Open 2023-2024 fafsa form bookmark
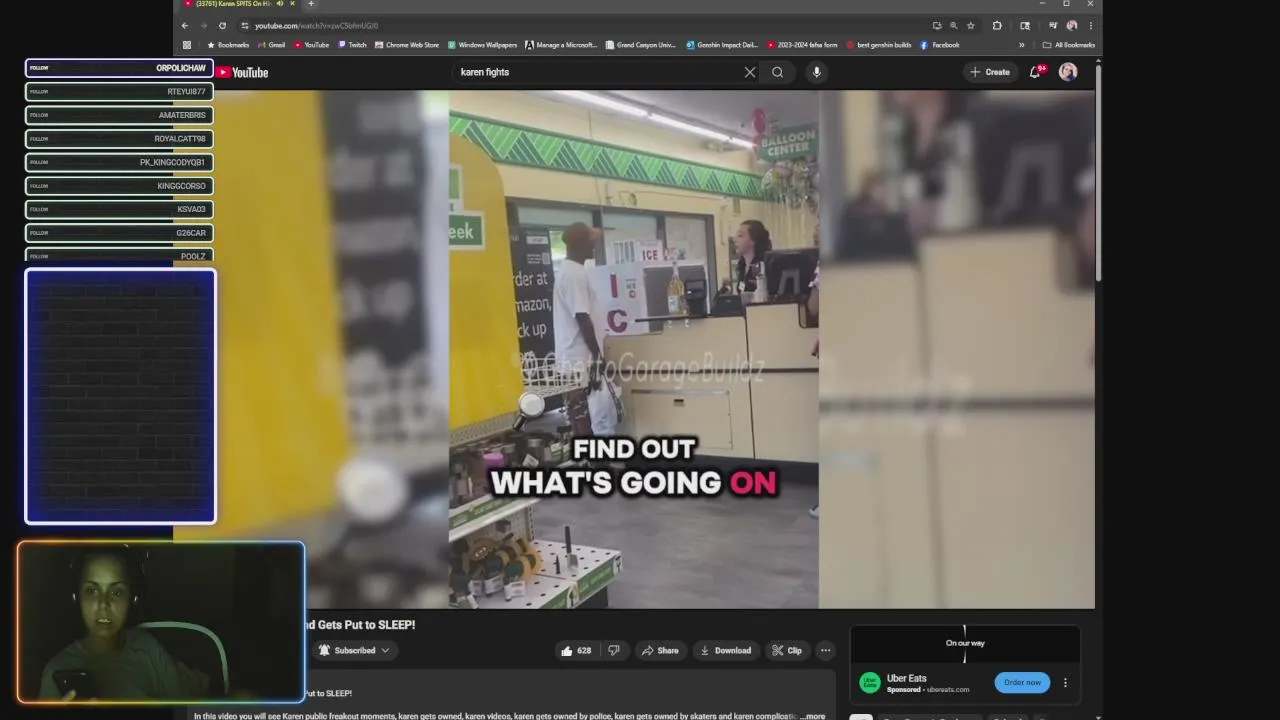 pos(802,45)
